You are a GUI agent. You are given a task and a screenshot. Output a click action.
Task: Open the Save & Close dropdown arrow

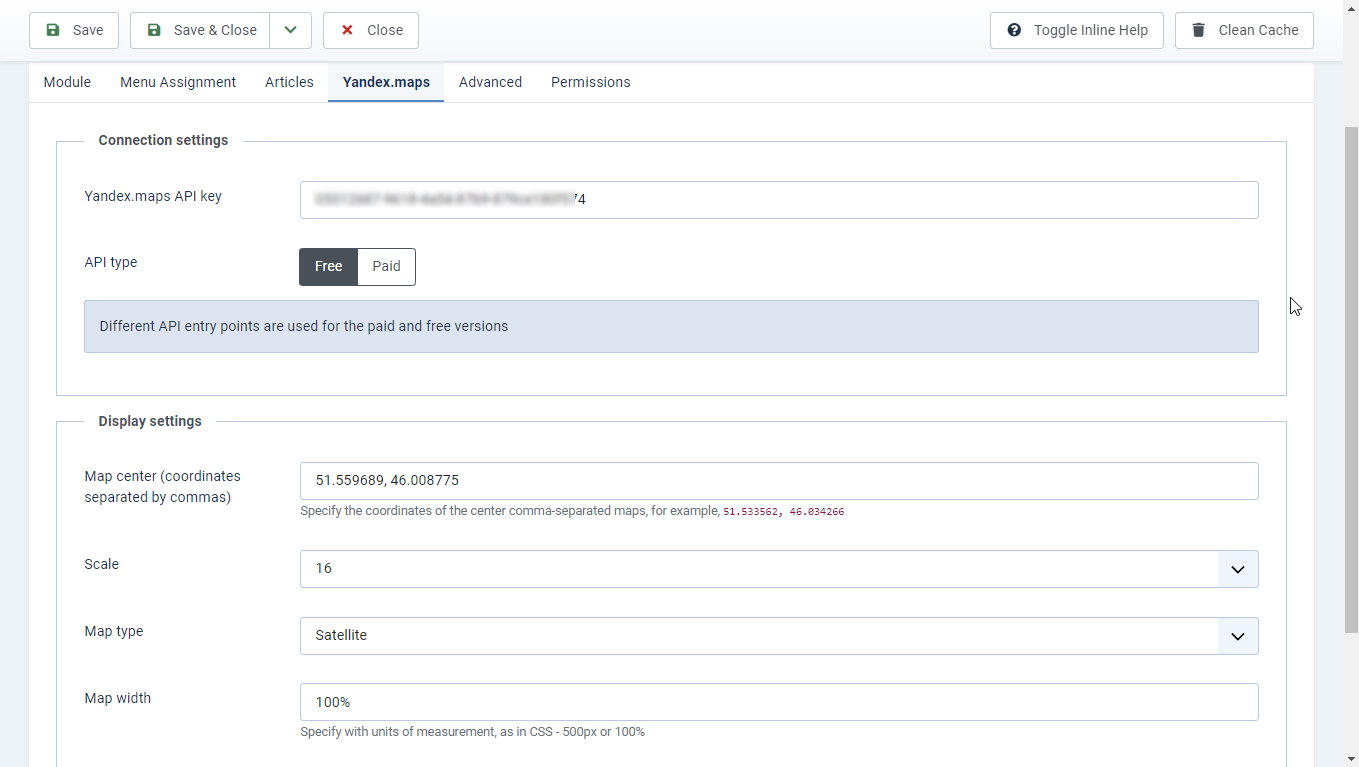[290, 30]
